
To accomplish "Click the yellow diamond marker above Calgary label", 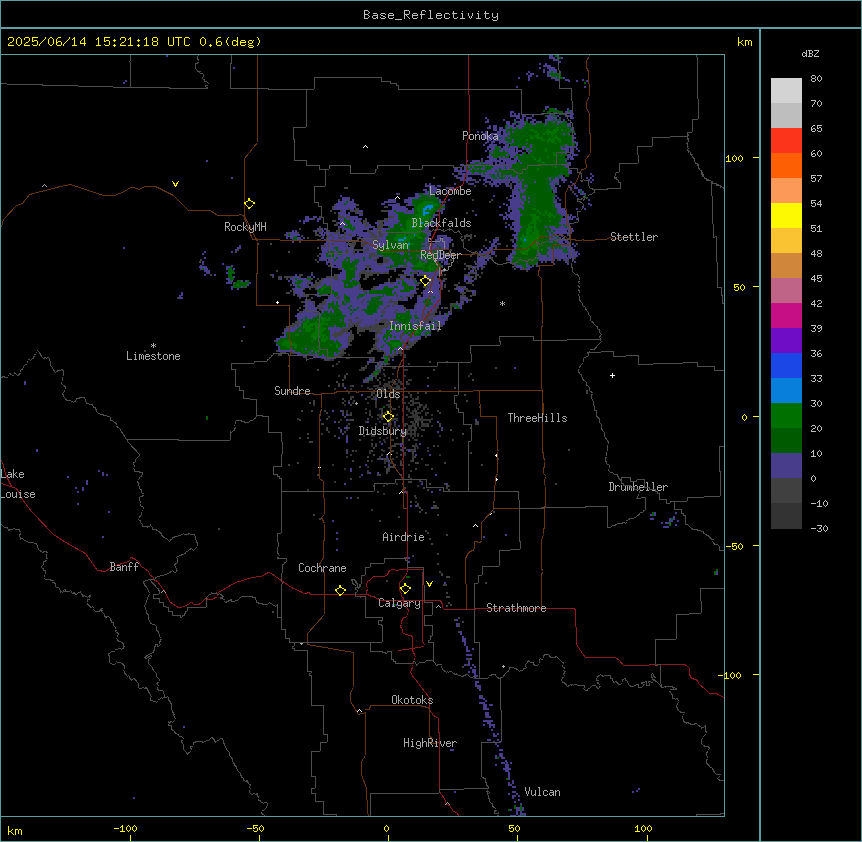I will (x=405, y=589).
